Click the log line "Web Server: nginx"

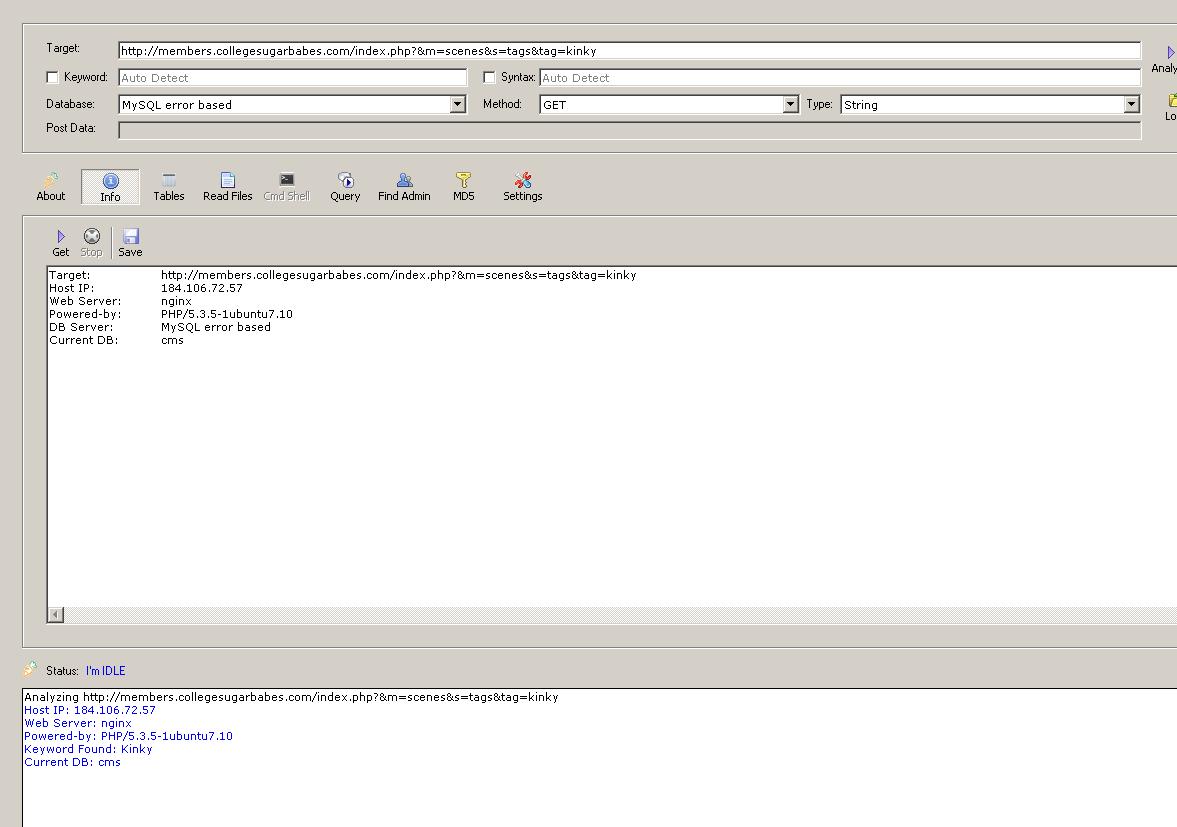tap(78, 723)
